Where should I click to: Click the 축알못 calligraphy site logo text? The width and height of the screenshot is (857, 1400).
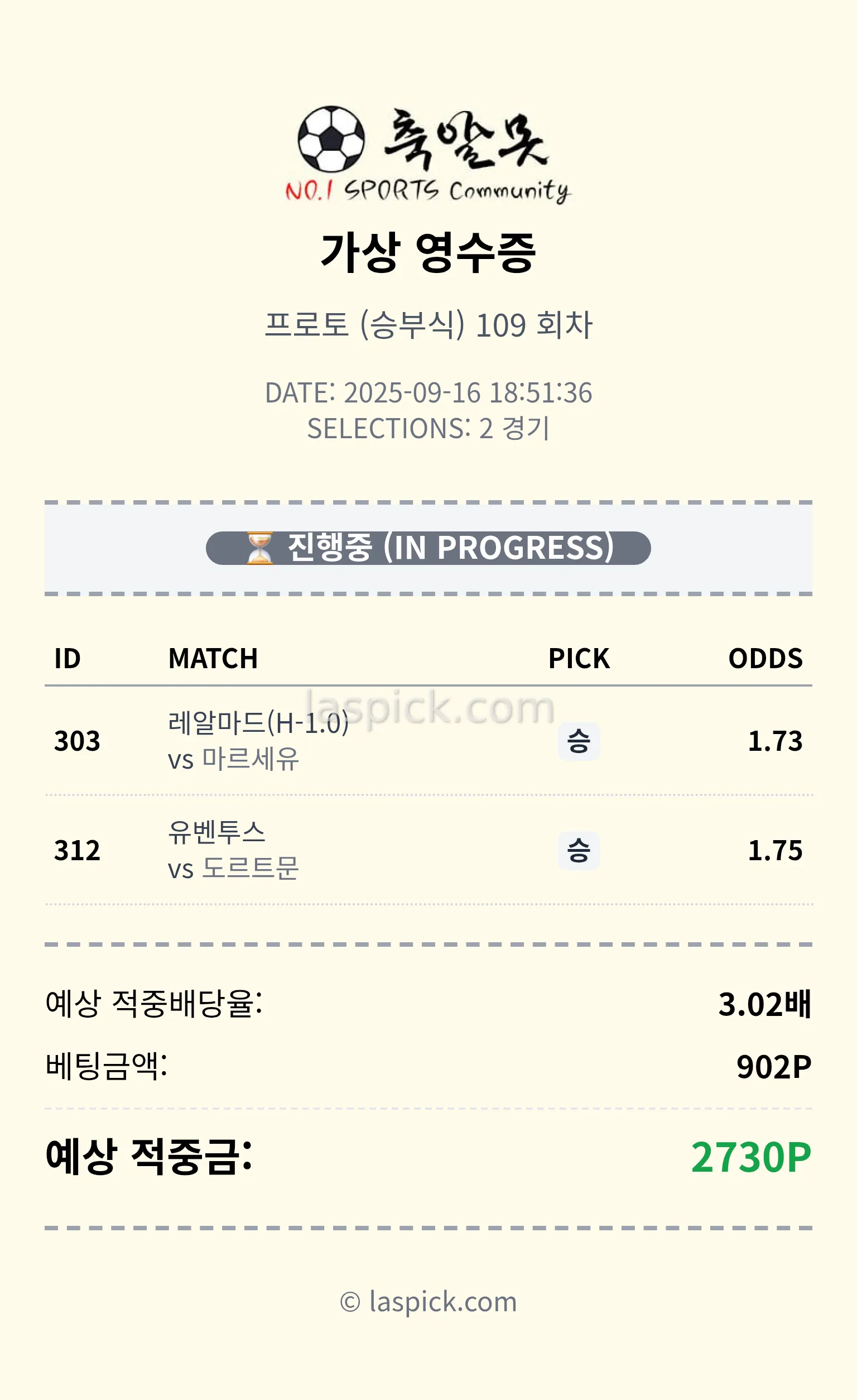coord(466,140)
